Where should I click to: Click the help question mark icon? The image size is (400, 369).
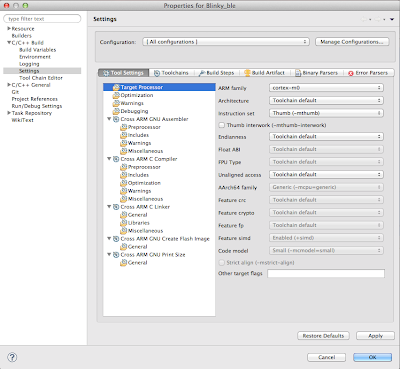click(x=12, y=357)
